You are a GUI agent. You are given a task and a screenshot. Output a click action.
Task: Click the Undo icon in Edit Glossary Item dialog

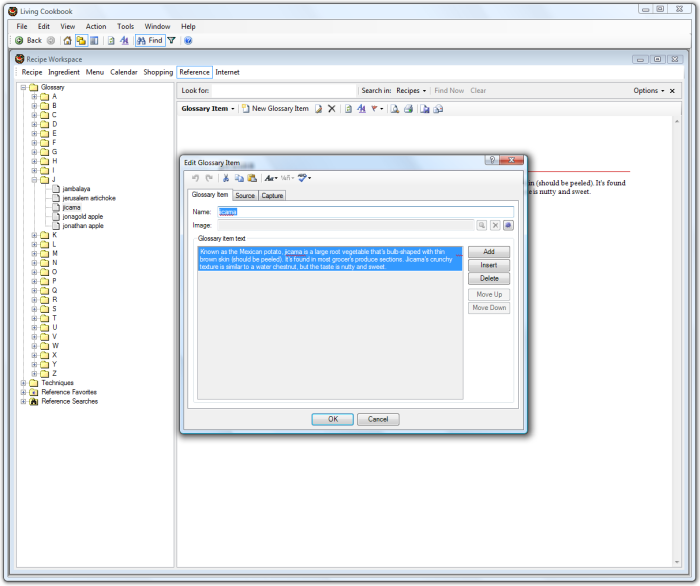[x=196, y=178]
